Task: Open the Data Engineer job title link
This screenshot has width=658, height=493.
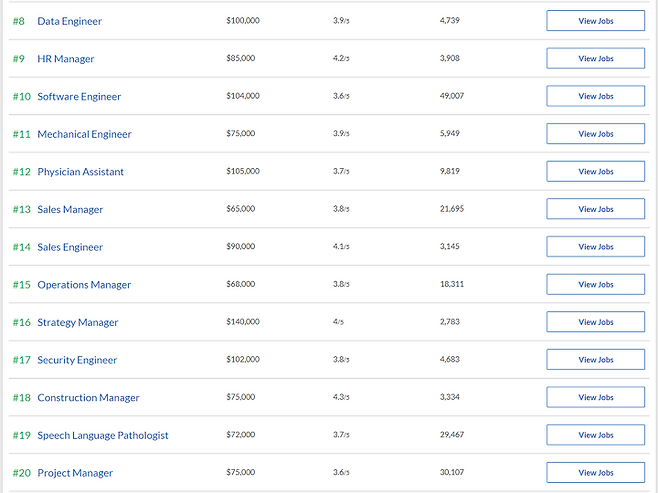Action: tap(69, 21)
